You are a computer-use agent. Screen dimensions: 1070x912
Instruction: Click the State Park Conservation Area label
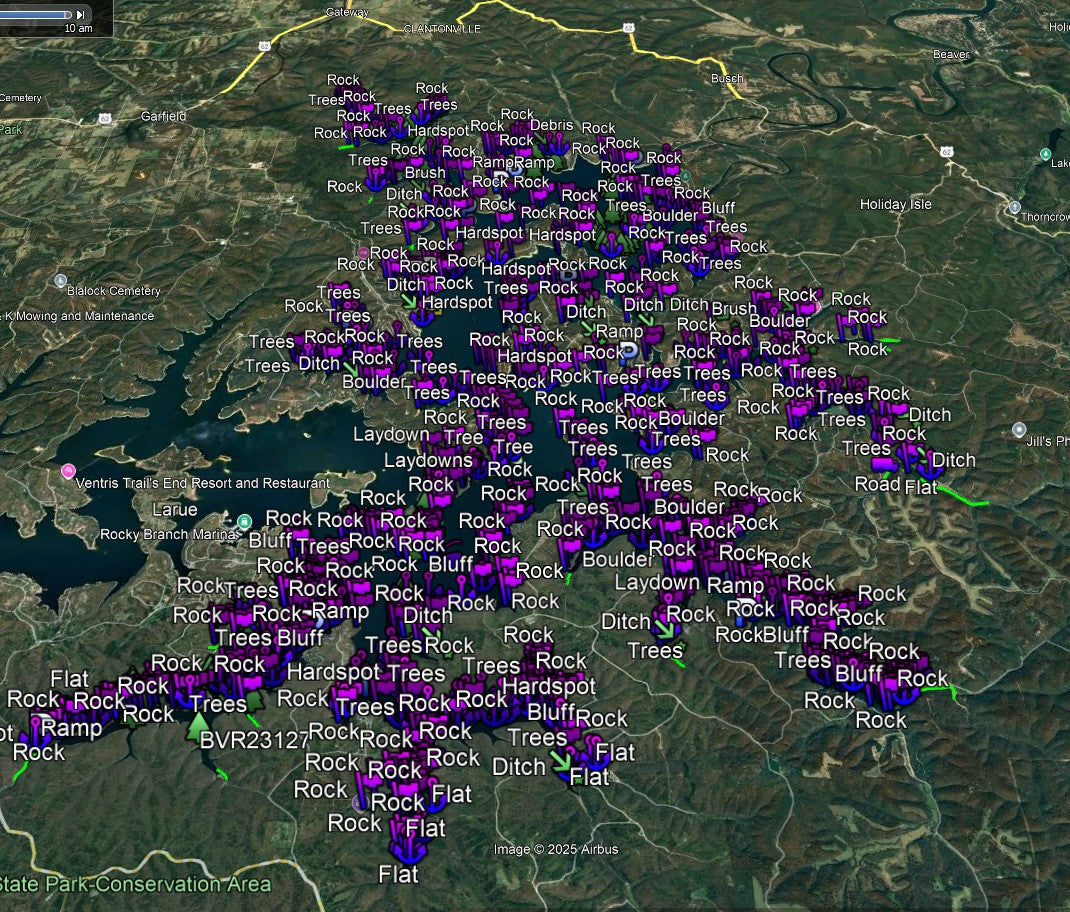pos(135,884)
